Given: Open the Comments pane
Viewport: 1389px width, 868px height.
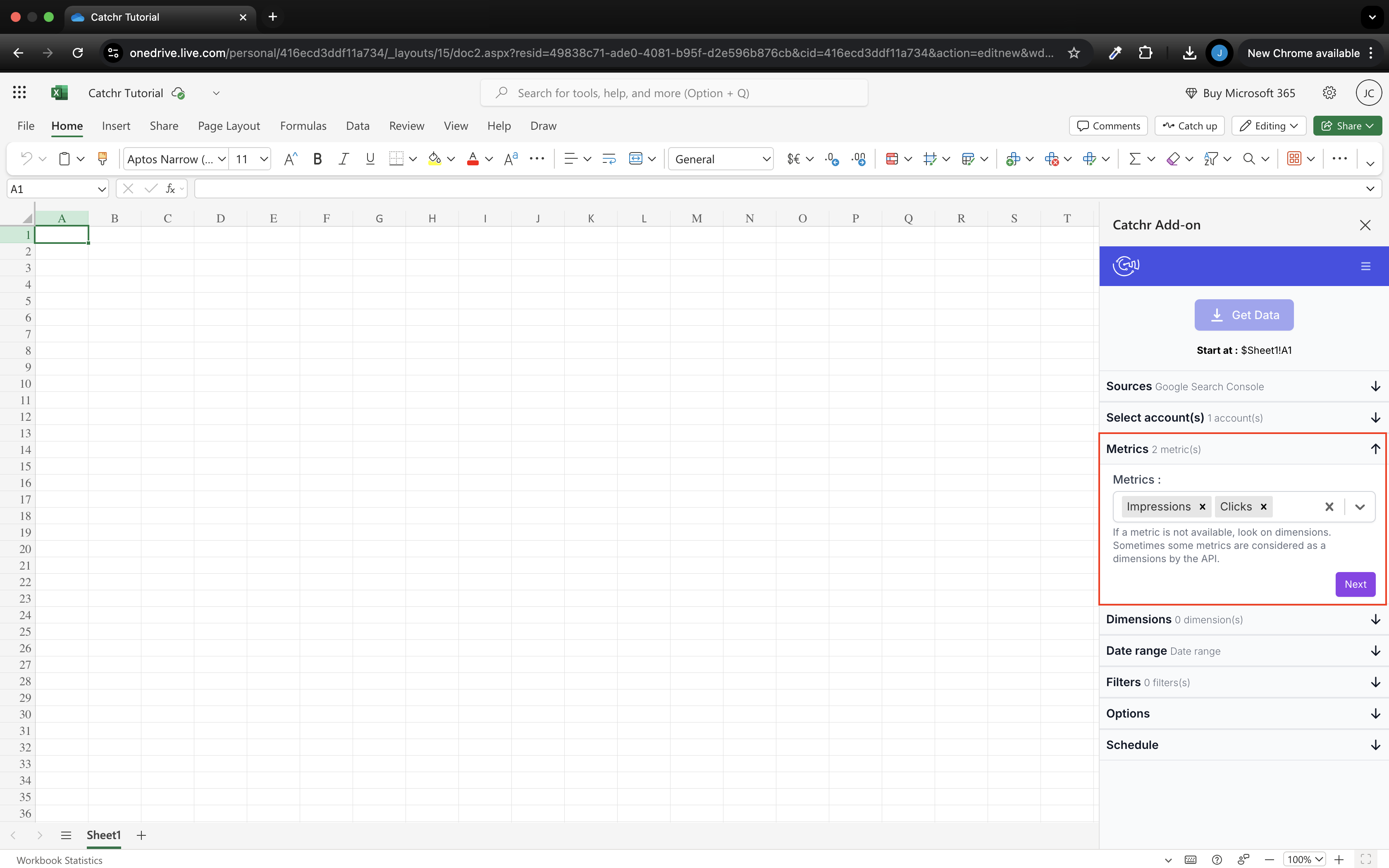Looking at the screenshot, I should (1108, 126).
